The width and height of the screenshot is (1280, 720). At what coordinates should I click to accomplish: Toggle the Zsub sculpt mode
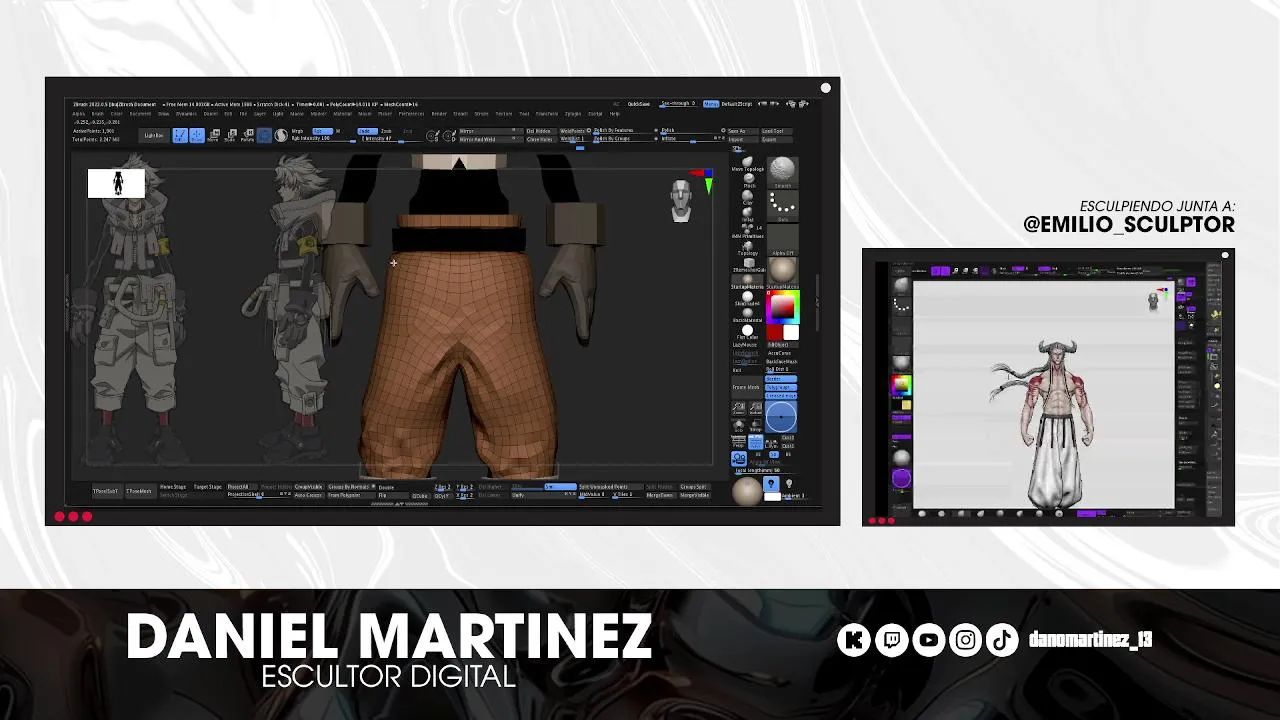tap(387, 131)
